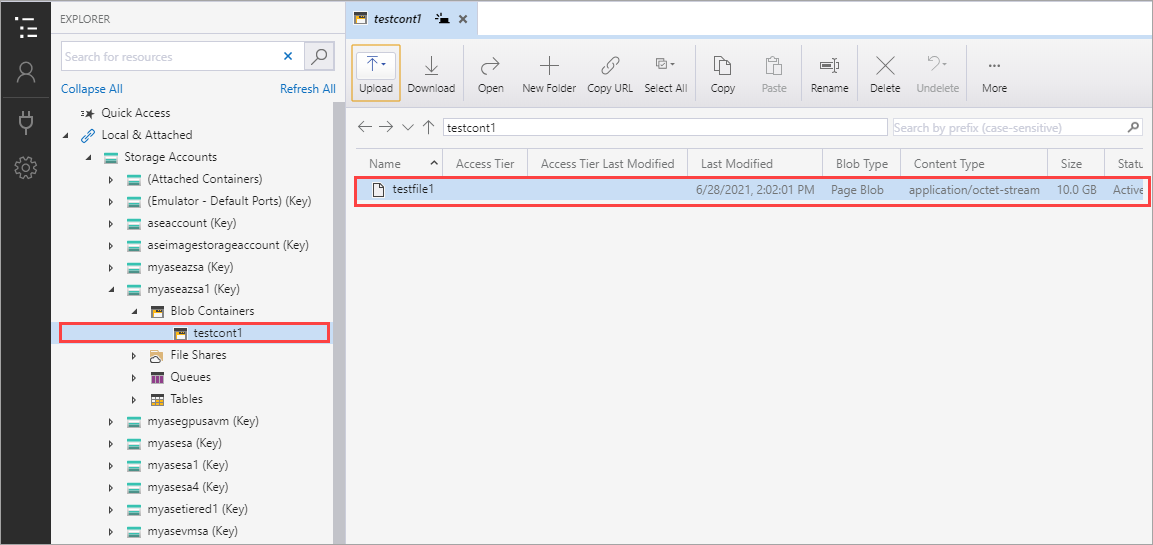The image size is (1153, 545).
Task: Click the Refresh All link
Action: pos(307,88)
